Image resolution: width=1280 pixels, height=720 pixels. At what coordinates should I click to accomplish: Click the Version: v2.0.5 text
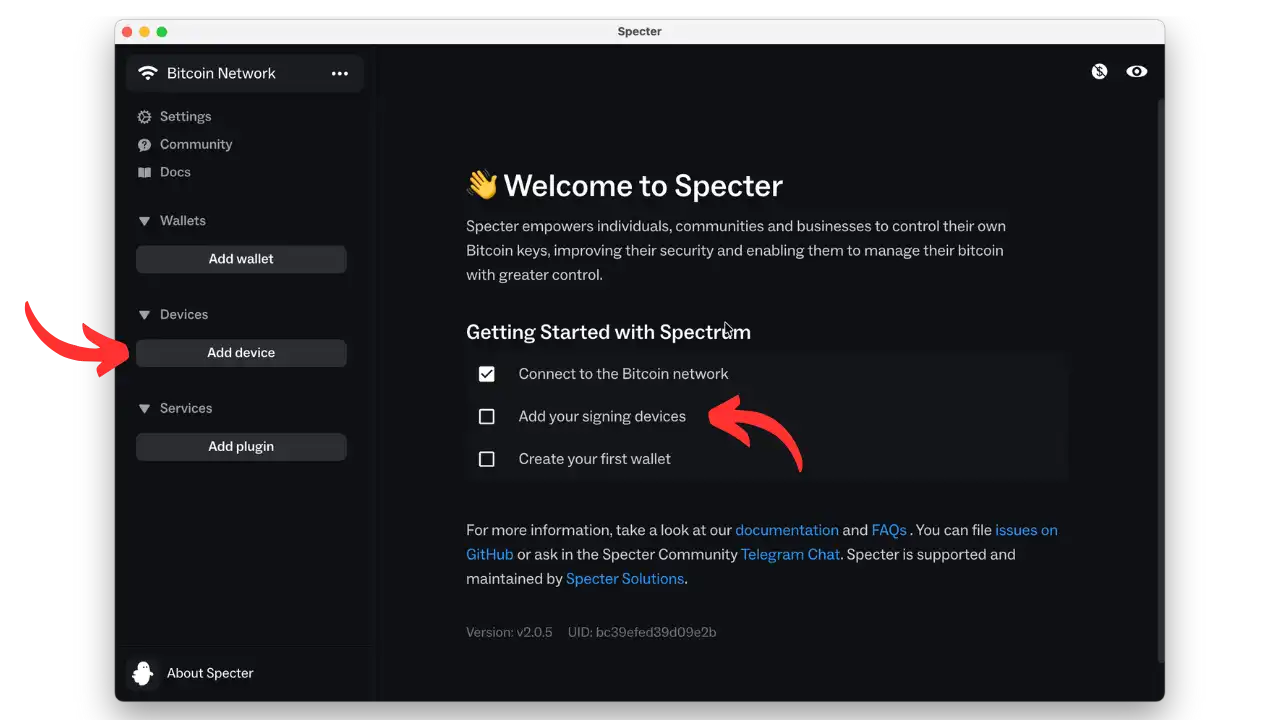[509, 633]
